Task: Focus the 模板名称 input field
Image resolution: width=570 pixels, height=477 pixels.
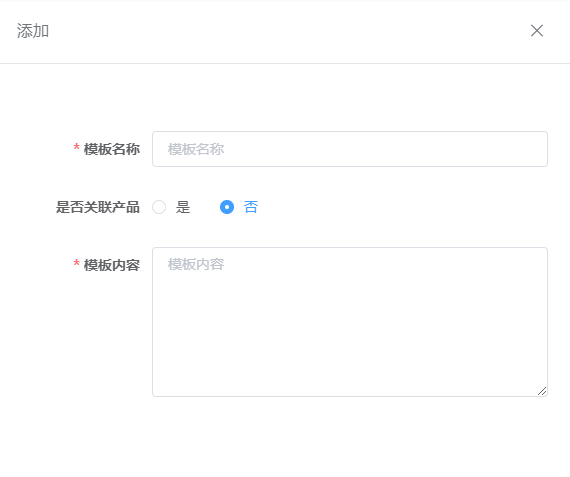Action: [350, 149]
